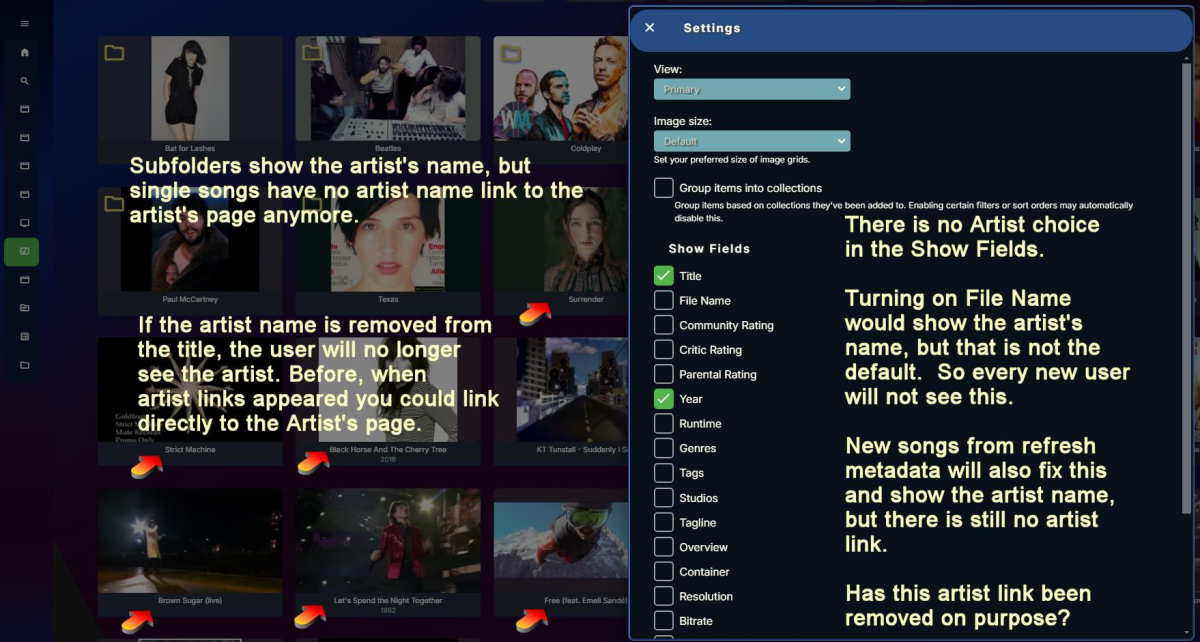
Task: Go to Home via sidebar icon
Action: click(25, 52)
